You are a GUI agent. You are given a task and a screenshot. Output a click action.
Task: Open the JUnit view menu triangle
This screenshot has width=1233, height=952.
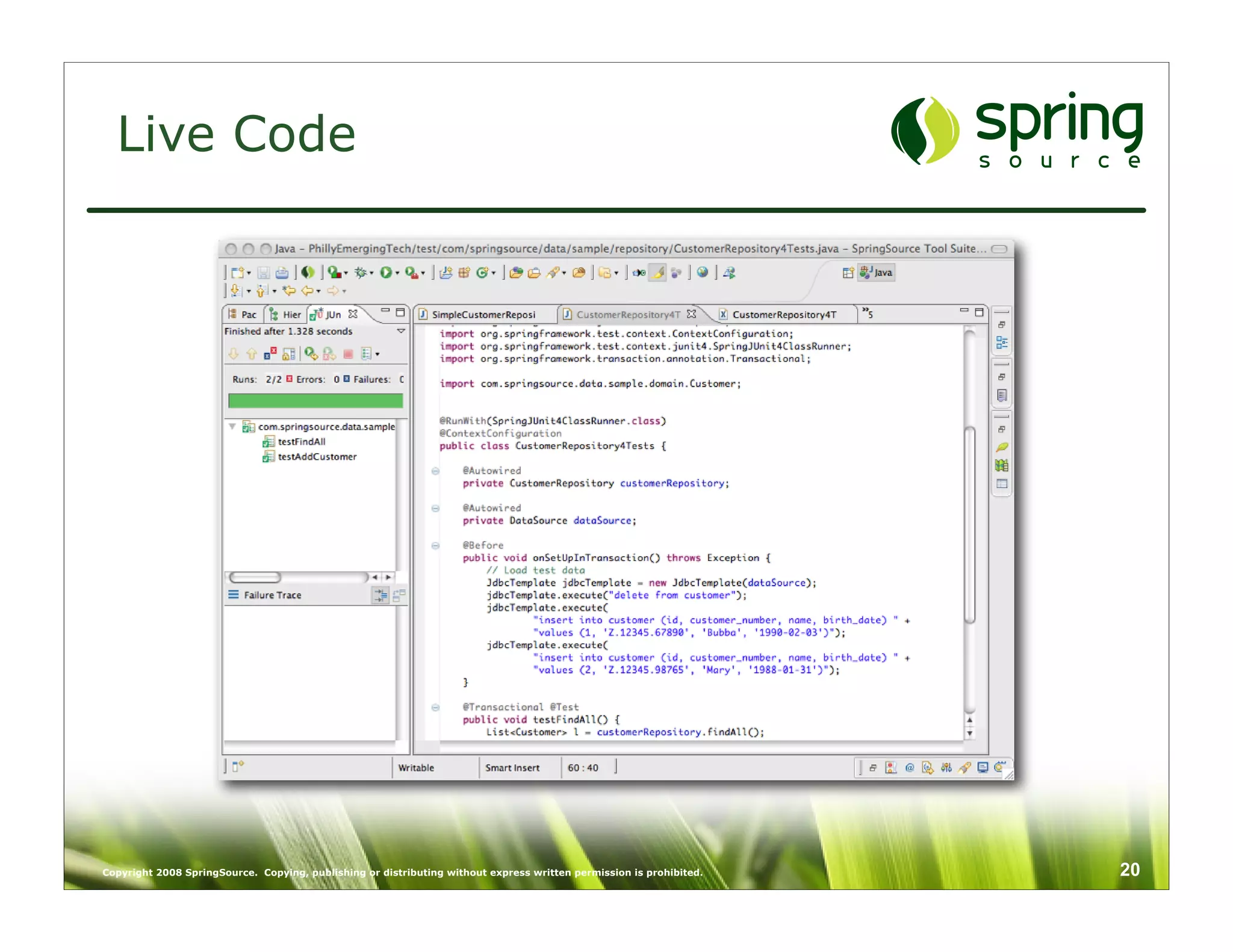coord(401,331)
